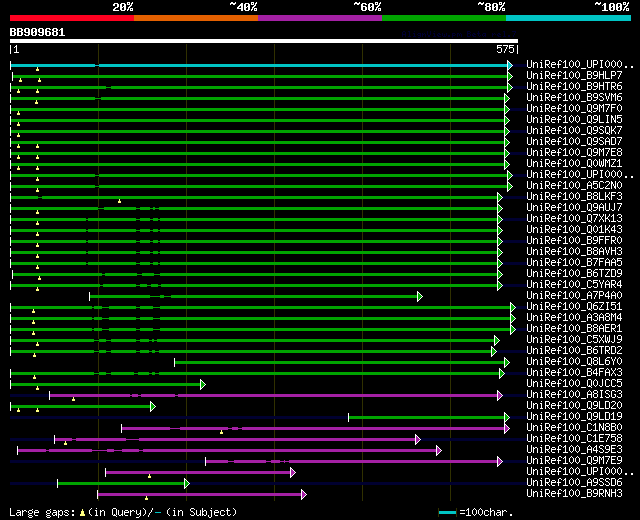Click the arrowhead ending the UniRef100_Q9LD20 bar

(x=152, y=406)
